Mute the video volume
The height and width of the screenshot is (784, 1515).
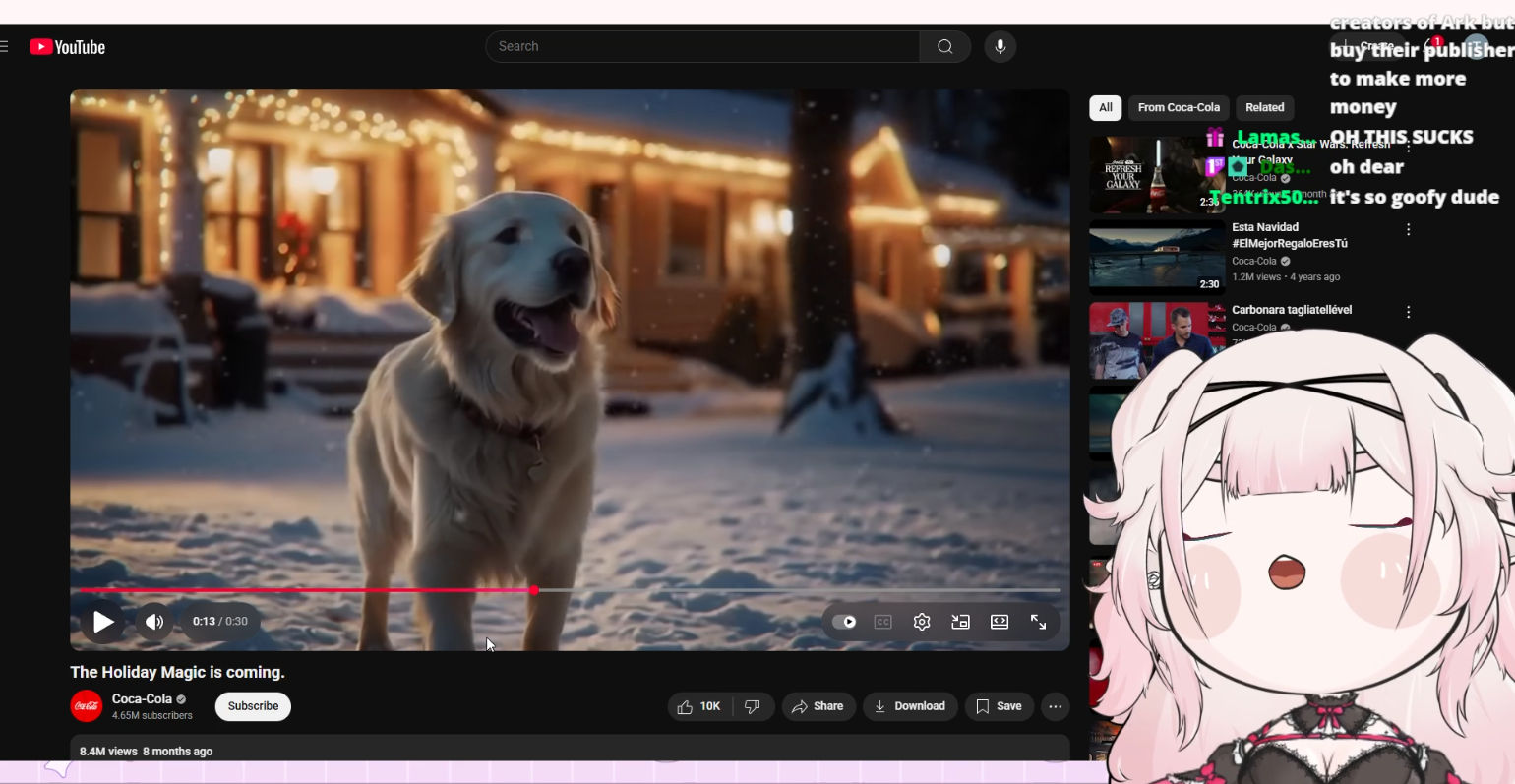pyautogui.click(x=154, y=622)
